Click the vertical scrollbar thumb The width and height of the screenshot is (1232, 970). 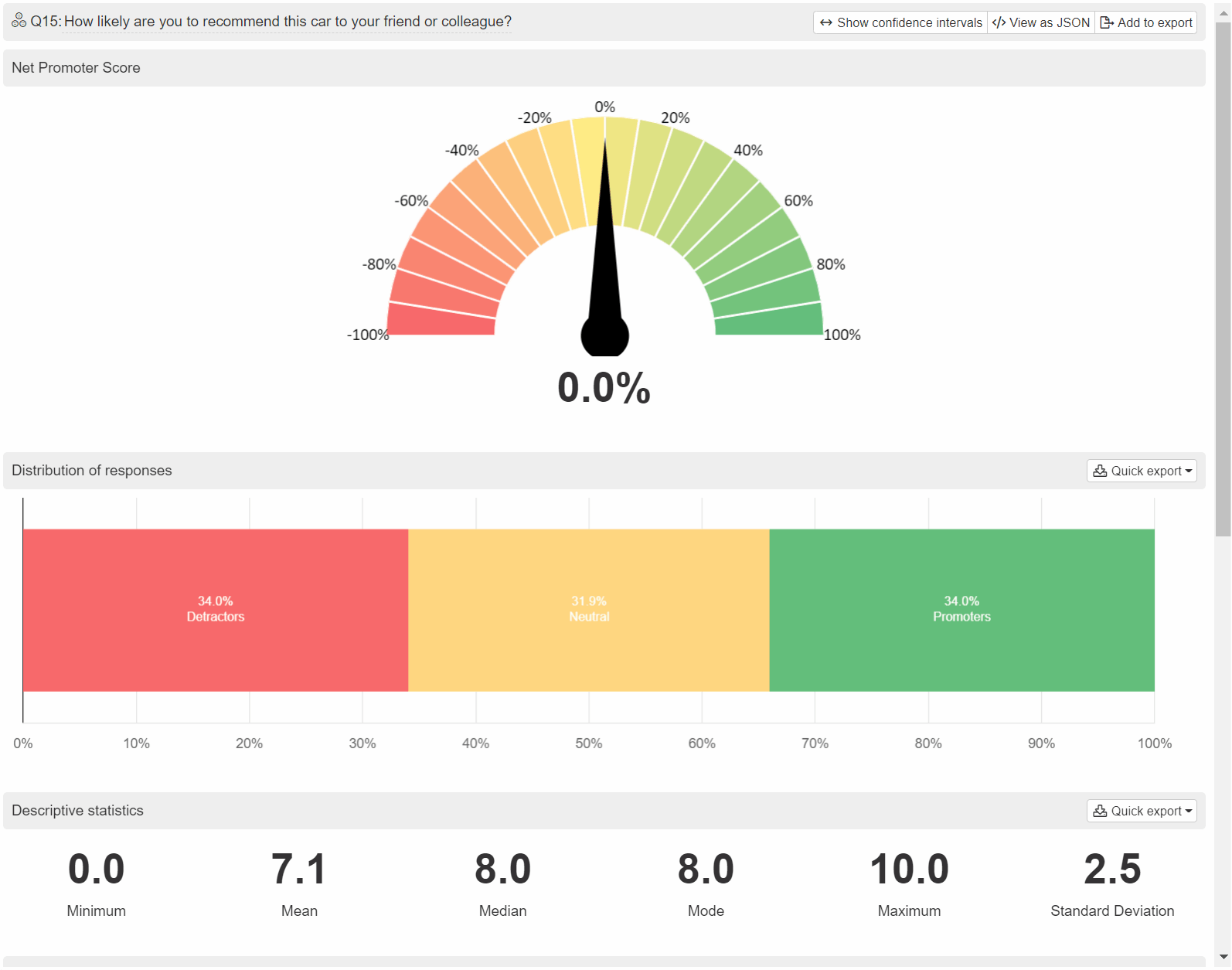click(1223, 278)
